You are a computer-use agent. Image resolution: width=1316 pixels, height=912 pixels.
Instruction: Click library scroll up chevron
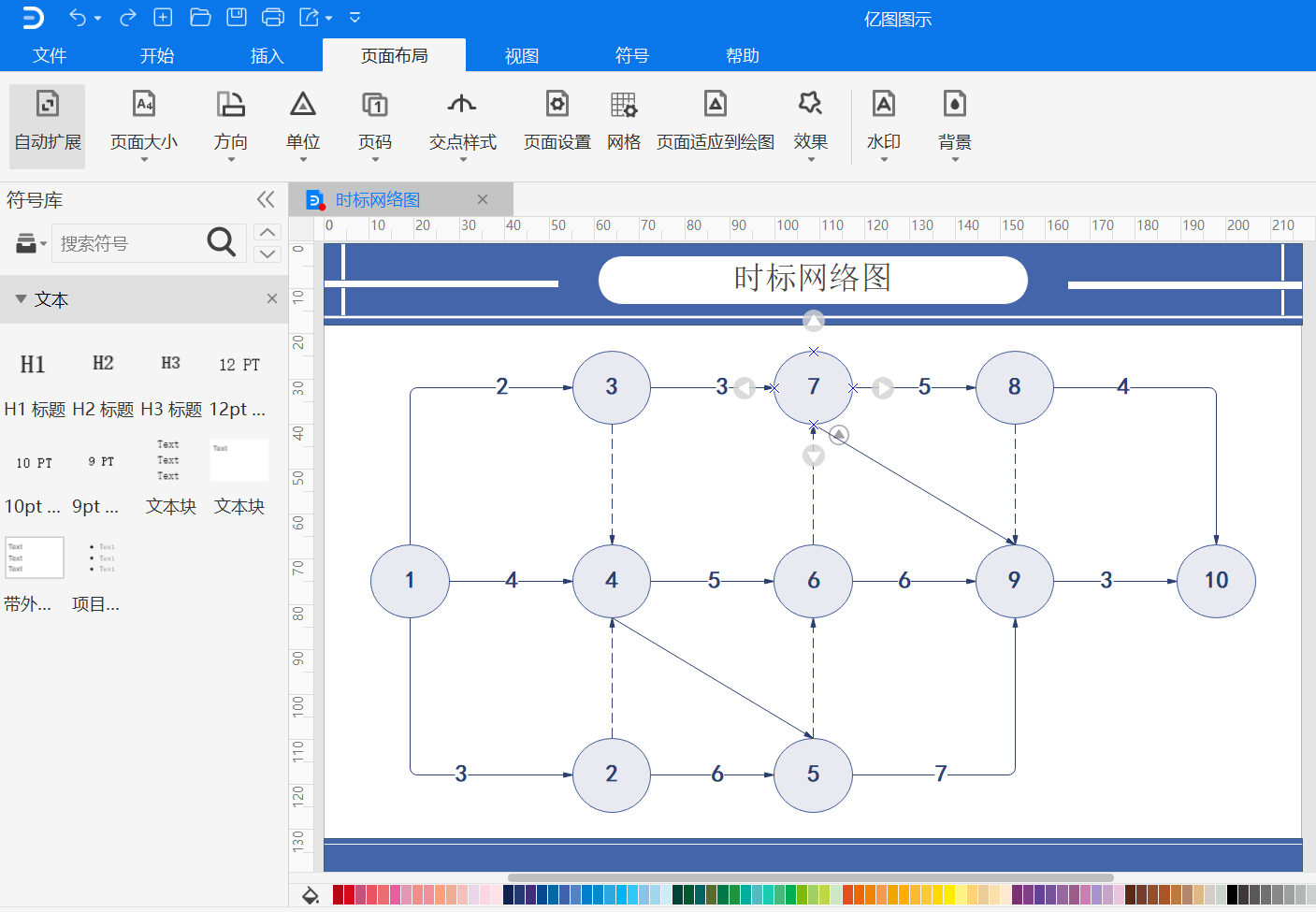coord(268,232)
